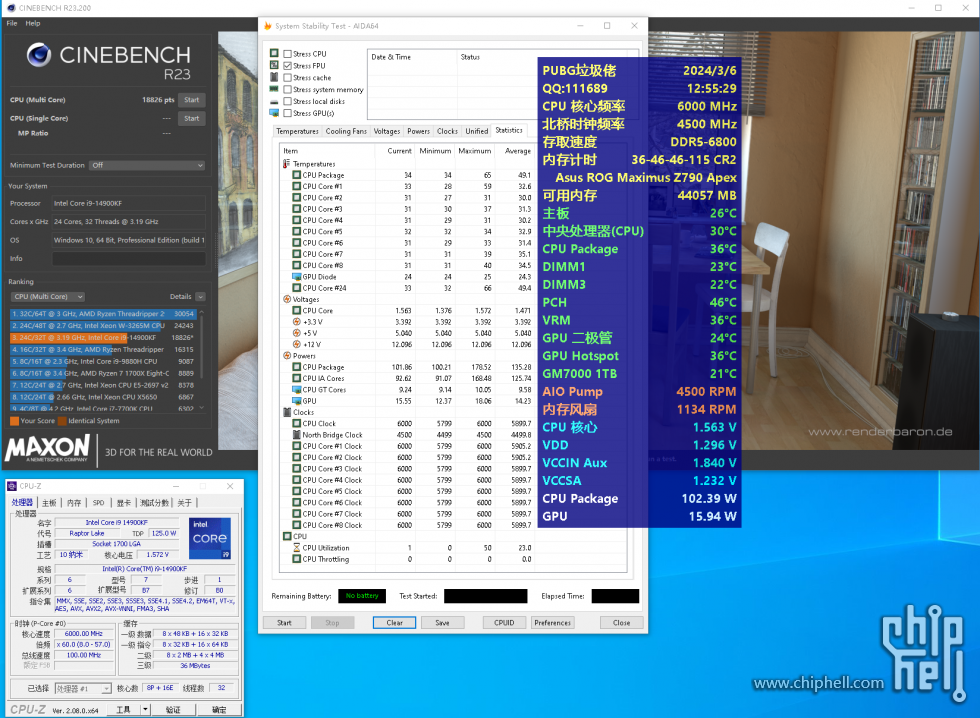Click the Identical System legend swatch
The width and height of the screenshot is (980, 718).
pos(62,421)
